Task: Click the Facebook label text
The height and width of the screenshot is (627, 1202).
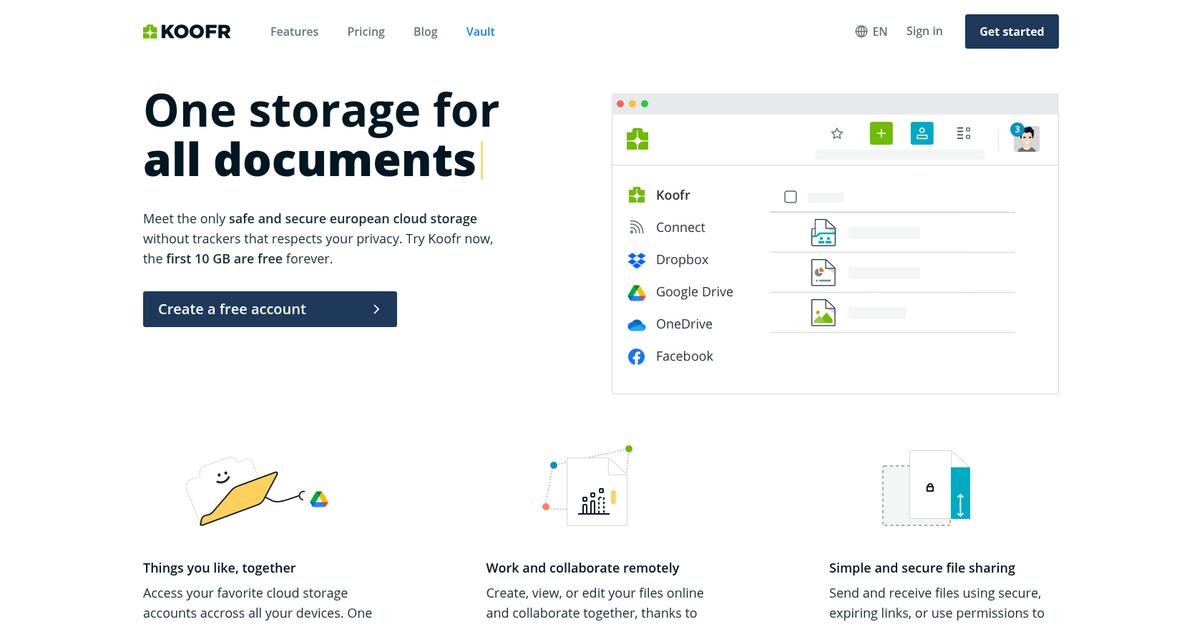Action: (x=684, y=356)
